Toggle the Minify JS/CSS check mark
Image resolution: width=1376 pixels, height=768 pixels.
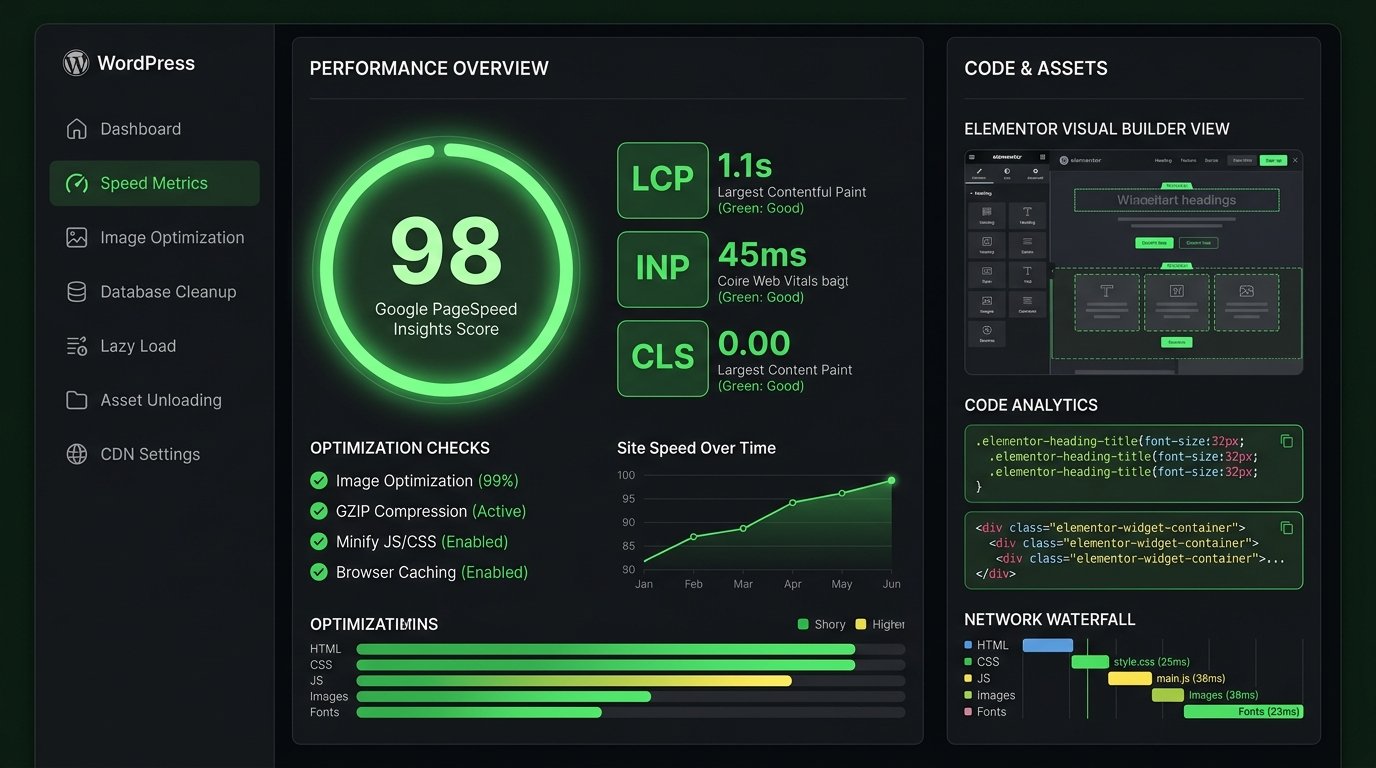tap(319, 542)
